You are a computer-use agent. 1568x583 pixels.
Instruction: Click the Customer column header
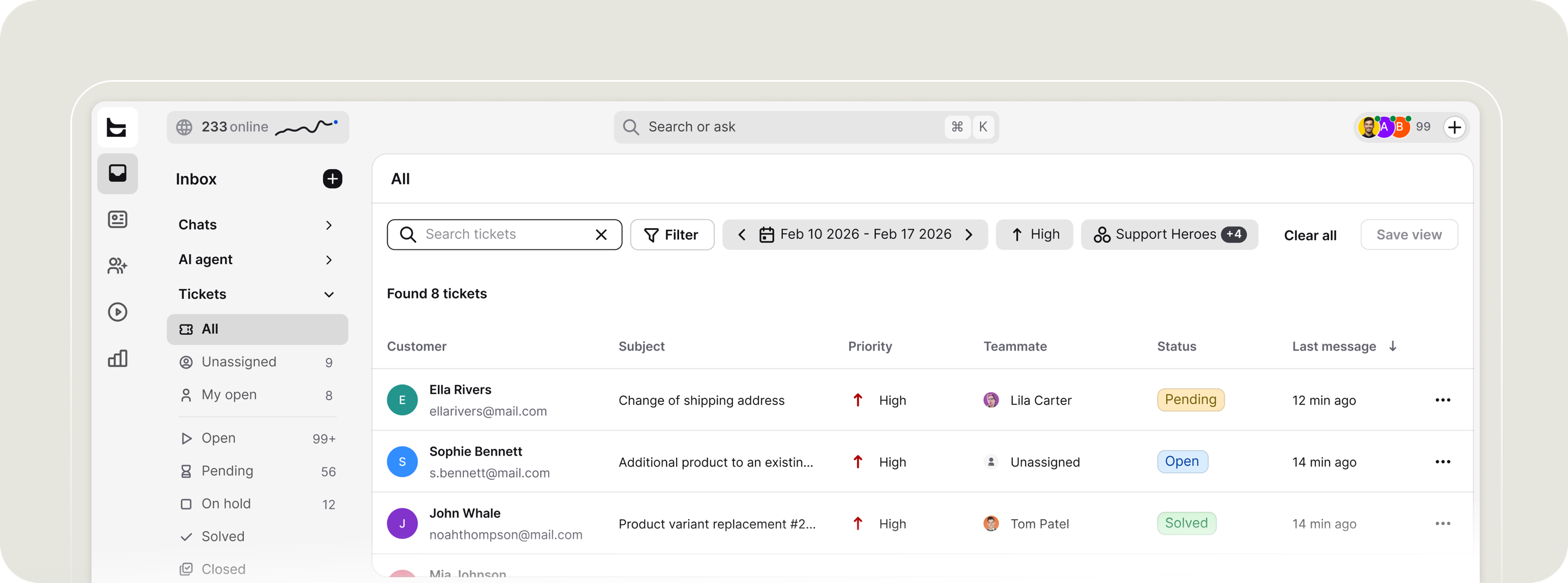[416, 346]
